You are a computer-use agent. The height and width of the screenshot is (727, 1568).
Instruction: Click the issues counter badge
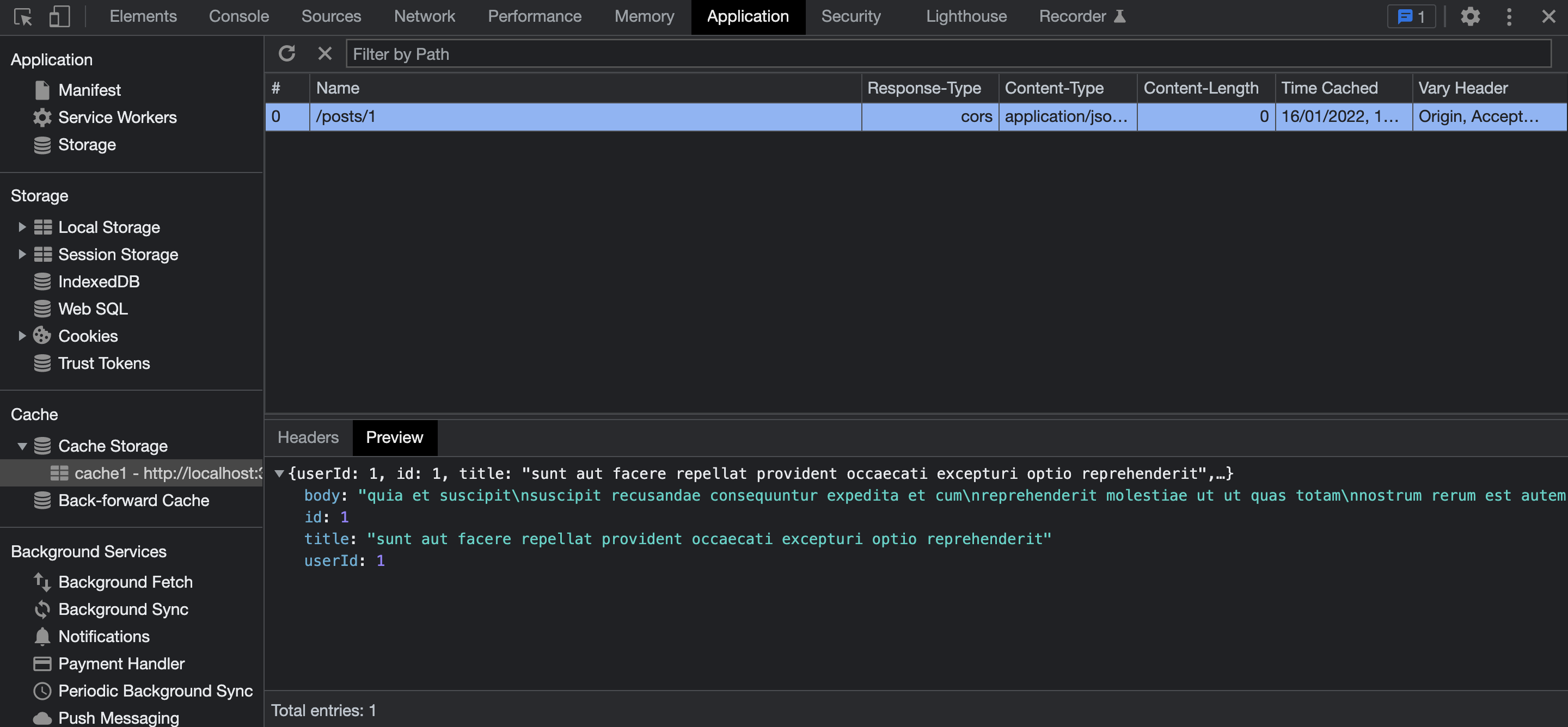(x=1411, y=16)
